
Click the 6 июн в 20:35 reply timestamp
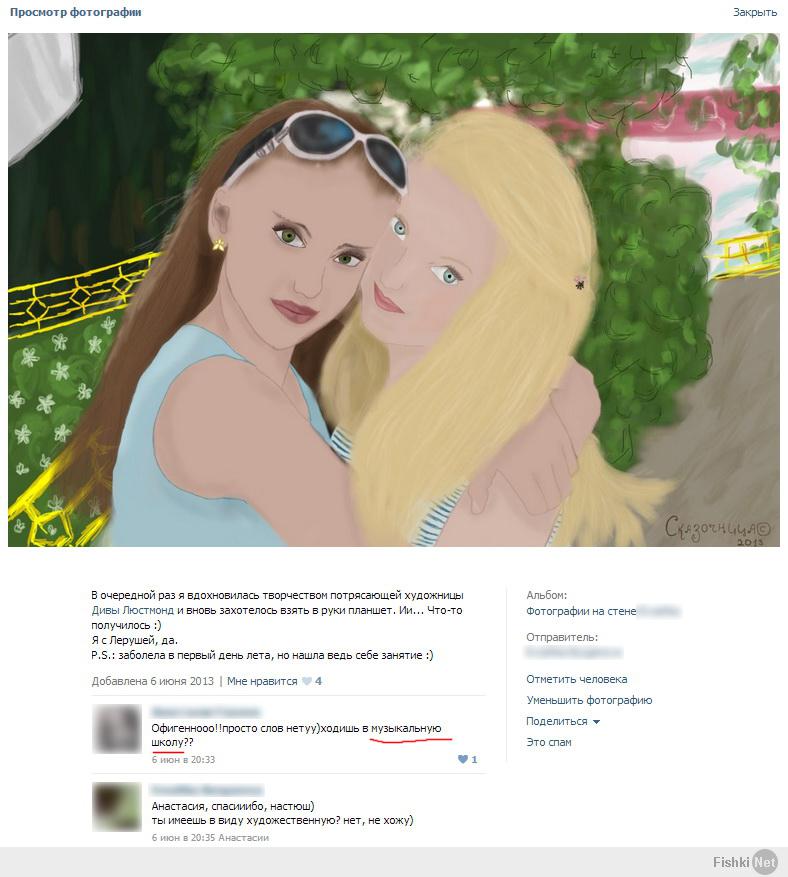click(183, 837)
